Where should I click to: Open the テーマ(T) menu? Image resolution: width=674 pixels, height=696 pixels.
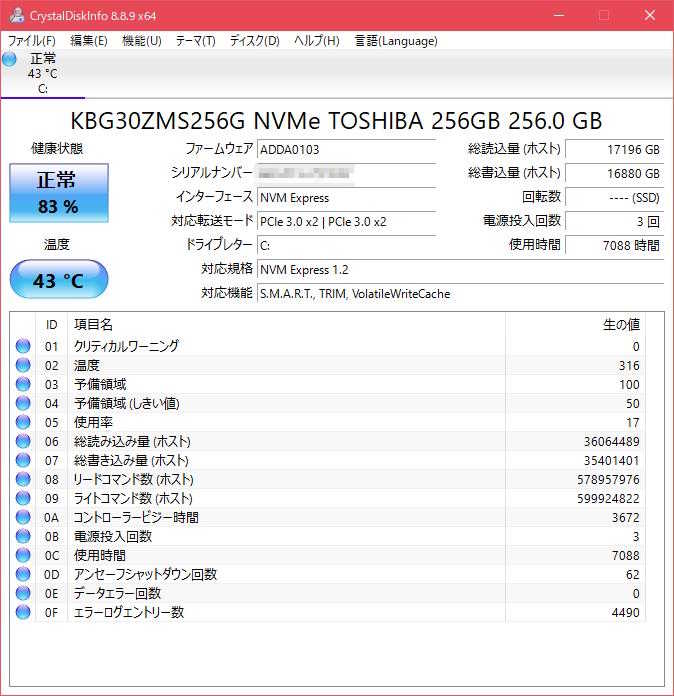point(195,41)
